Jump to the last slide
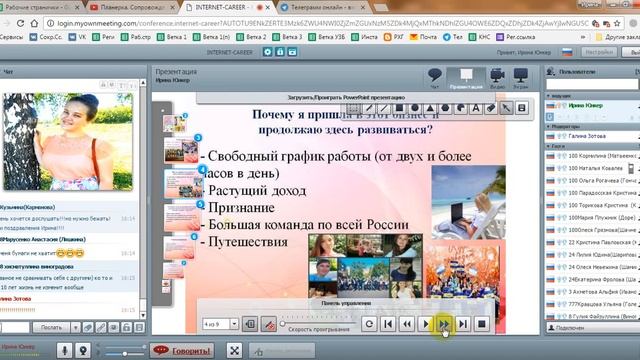Viewport: 640px width, 360px height. tap(463, 324)
